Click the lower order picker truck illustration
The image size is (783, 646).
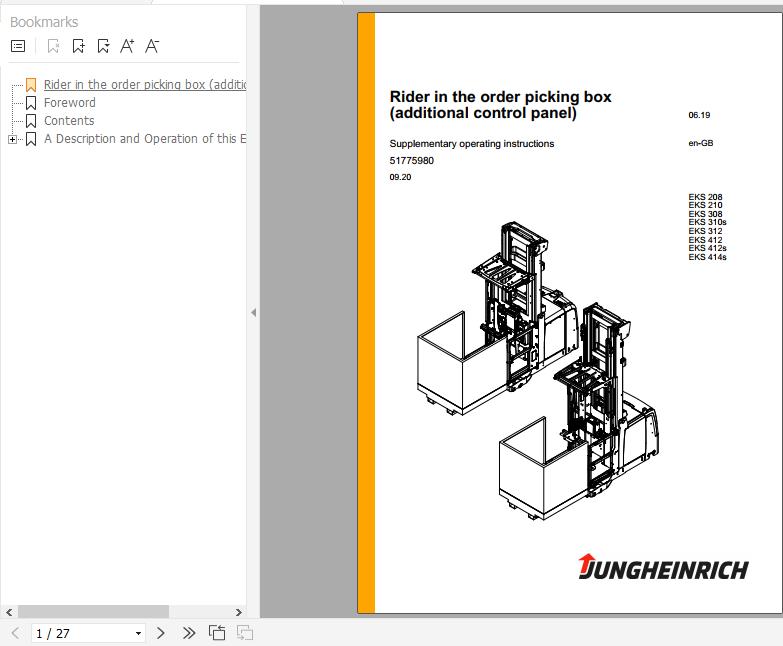(579, 412)
